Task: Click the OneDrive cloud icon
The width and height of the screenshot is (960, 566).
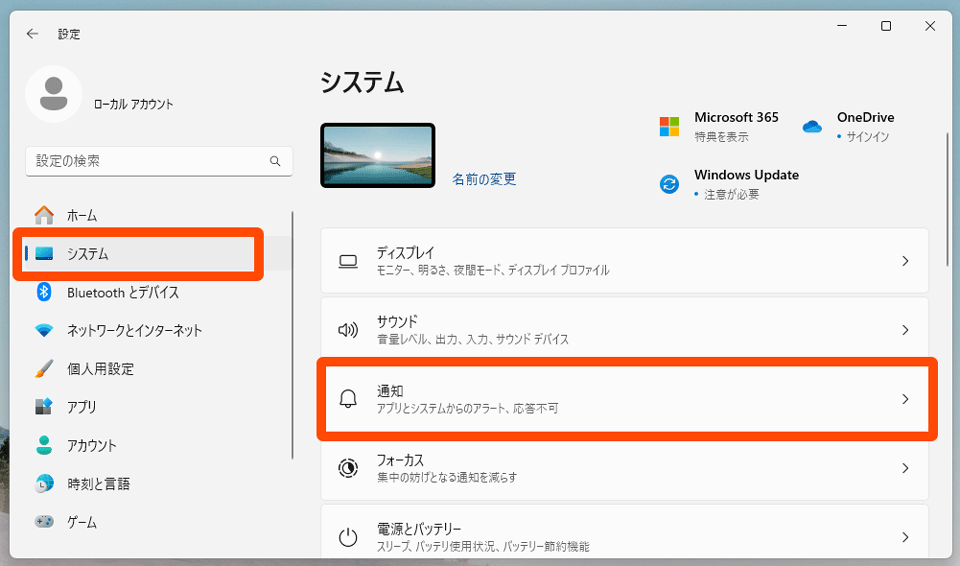Action: pos(812,127)
